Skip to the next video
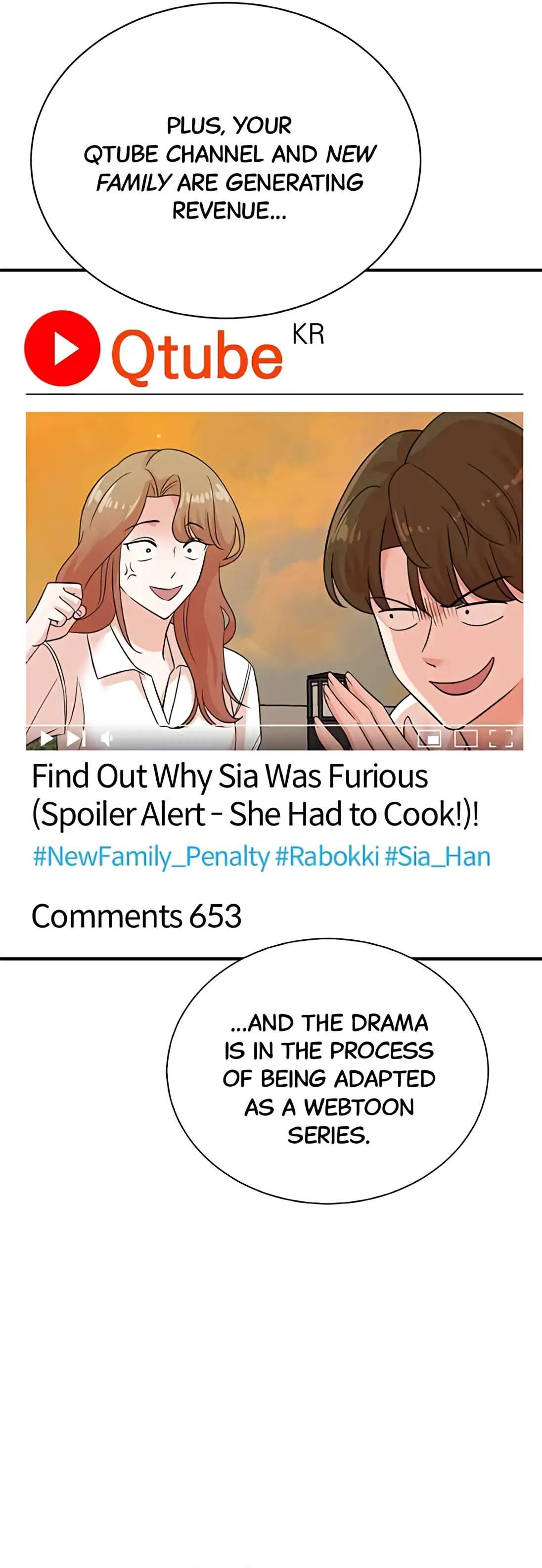Image resolution: width=542 pixels, height=1568 pixels. pyautogui.click(x=76, y=738)
